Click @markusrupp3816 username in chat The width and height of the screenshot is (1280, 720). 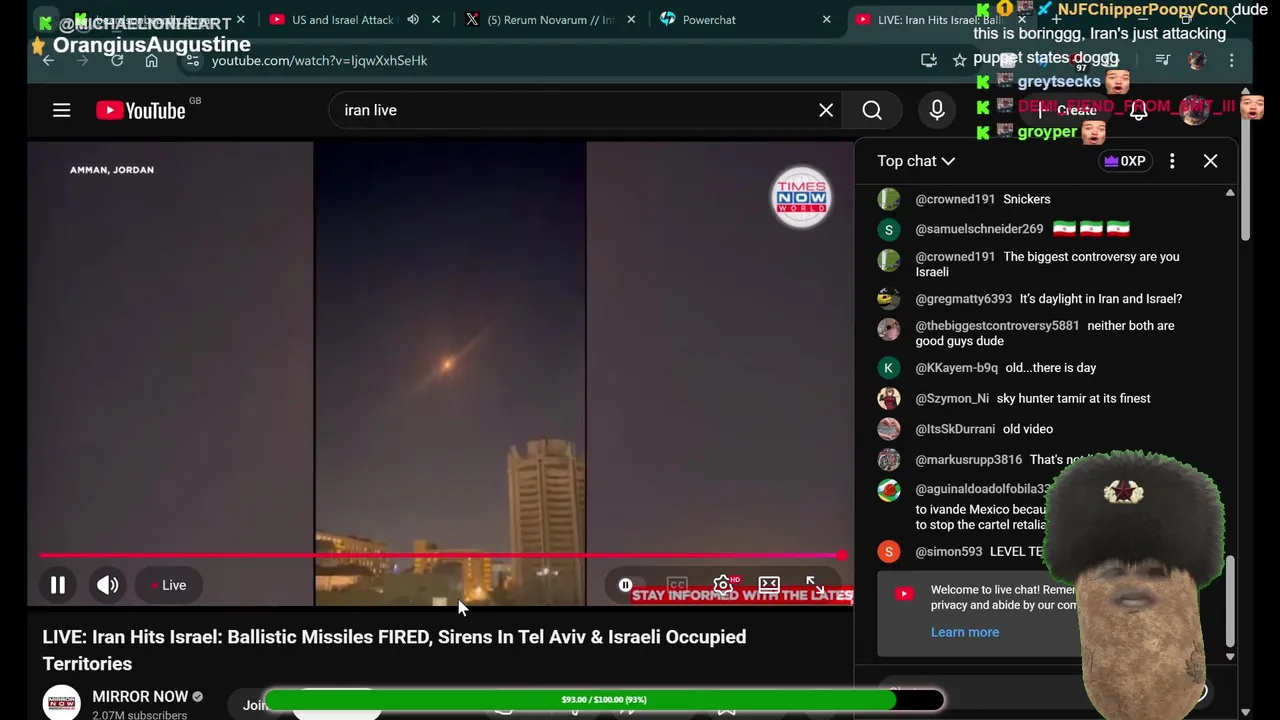[x=968, y=460]
